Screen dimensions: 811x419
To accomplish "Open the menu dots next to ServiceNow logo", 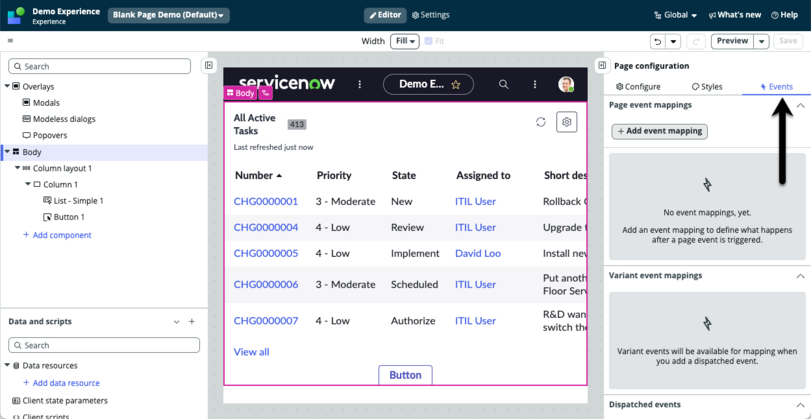I will [x=360, y=84].
